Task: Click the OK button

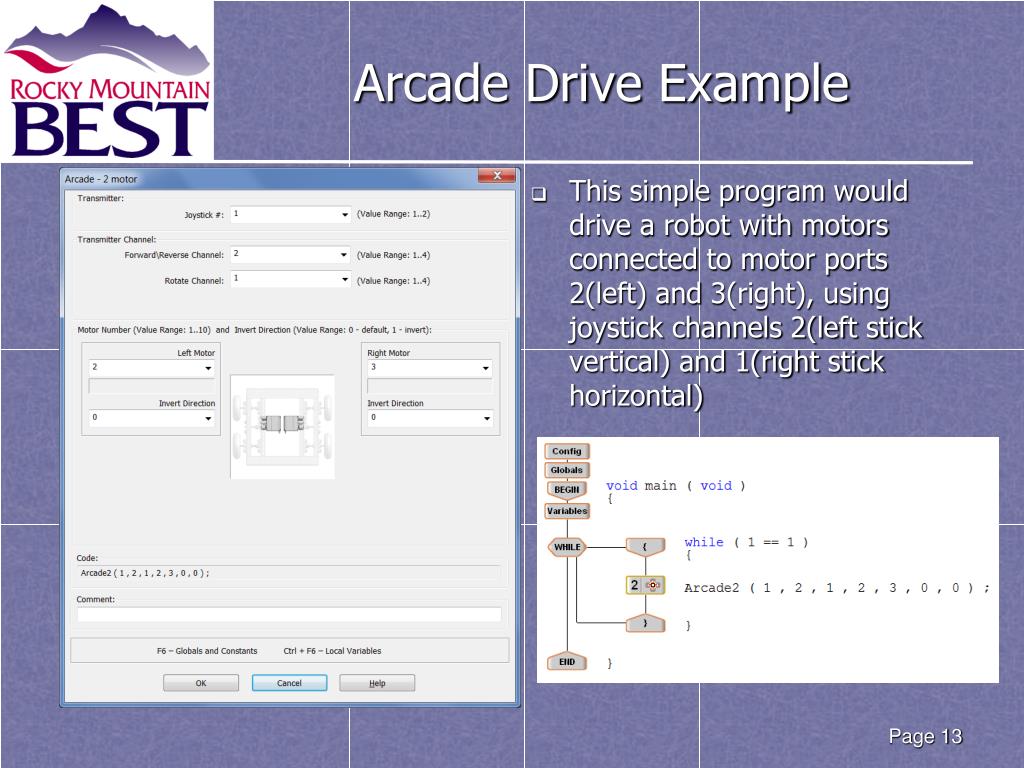Action: point(201,683)
